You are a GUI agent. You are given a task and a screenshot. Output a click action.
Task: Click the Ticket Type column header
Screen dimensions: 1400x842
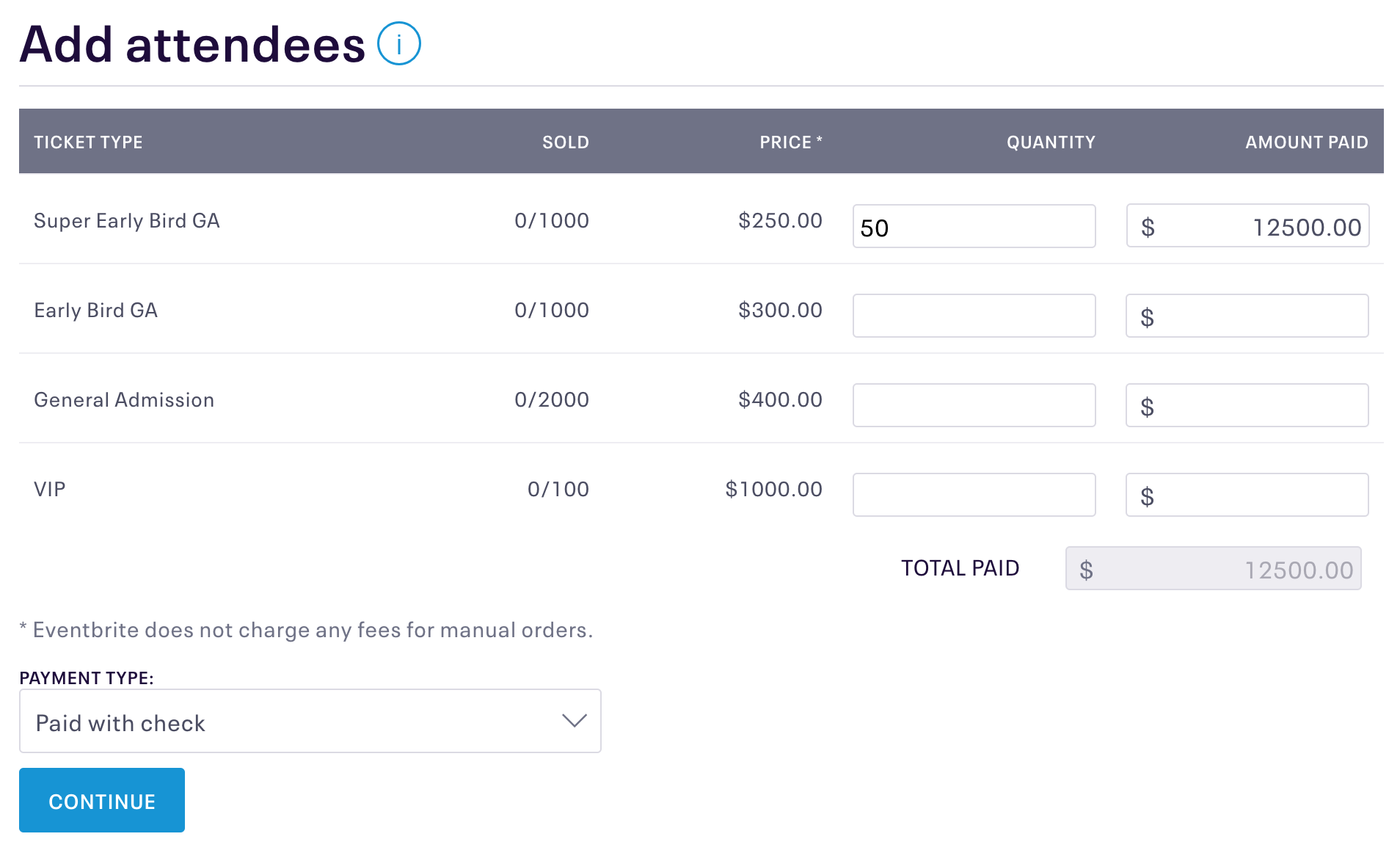[x=88, y=142]
